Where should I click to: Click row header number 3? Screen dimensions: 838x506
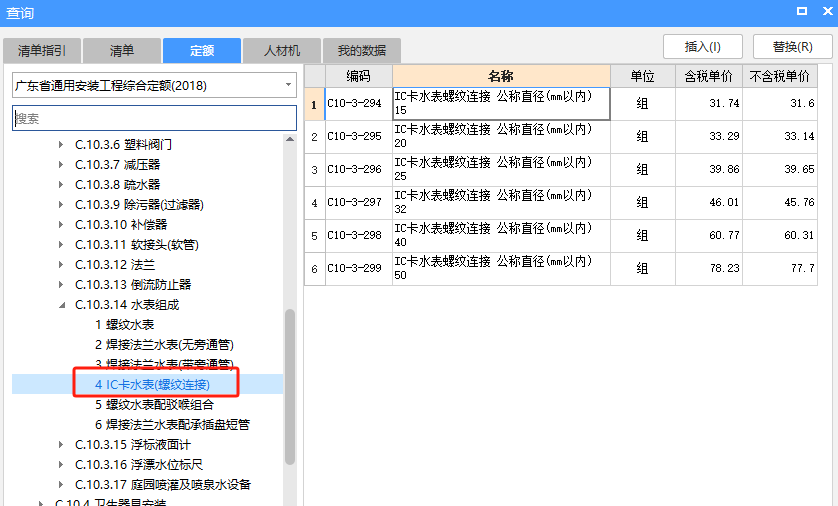pyautogui.click(x=315, y=170)
